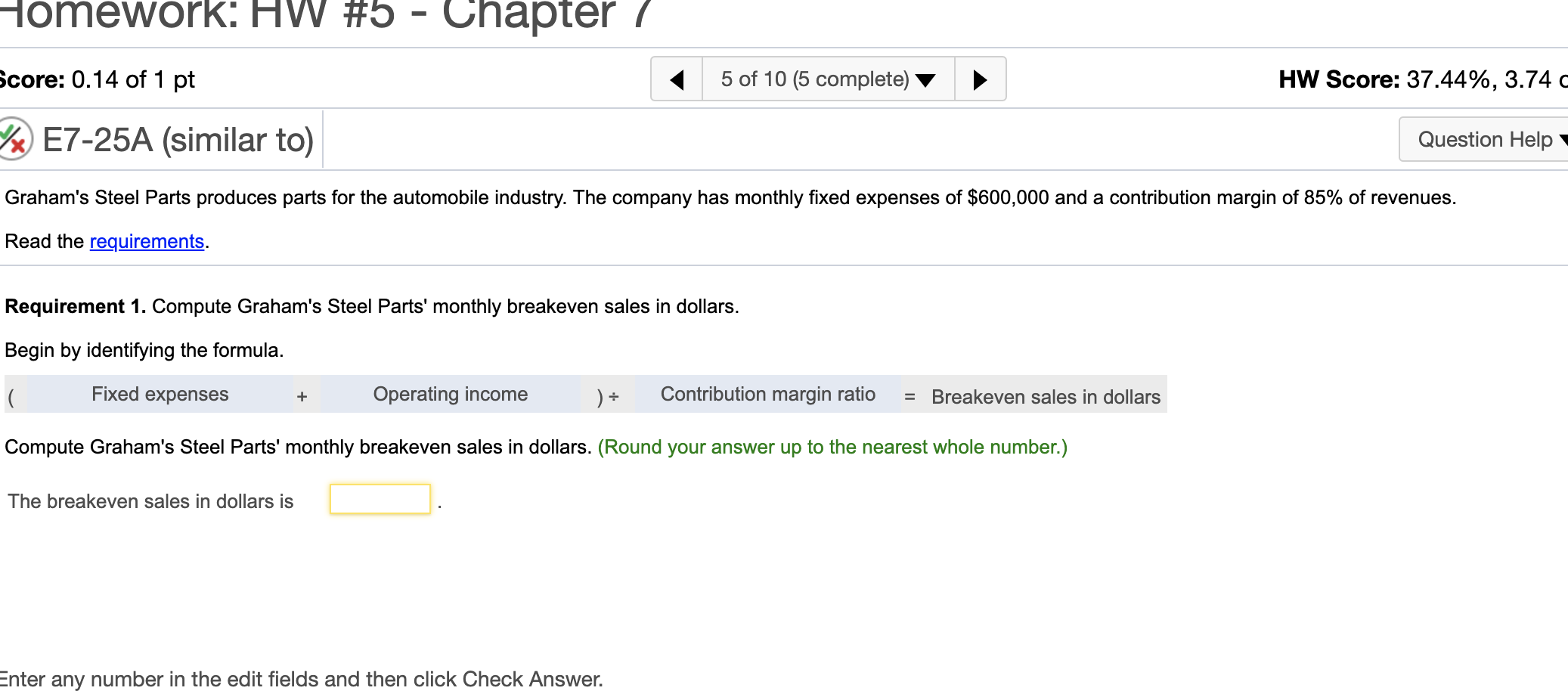The height and width of the screenshot is (697, 1568).
Task: Click Enter any number in edit fields text
Action: click(x=301, y=679)
